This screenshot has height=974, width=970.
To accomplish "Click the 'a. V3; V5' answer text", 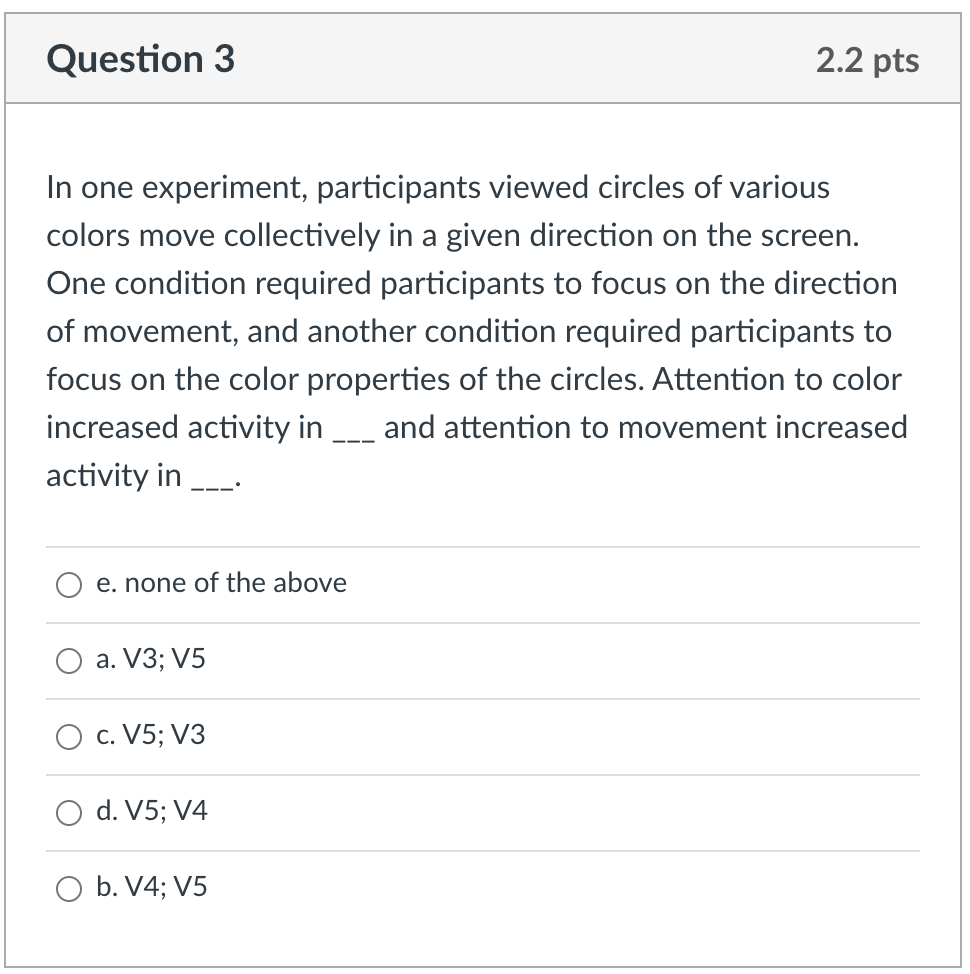I will point(151,659).
